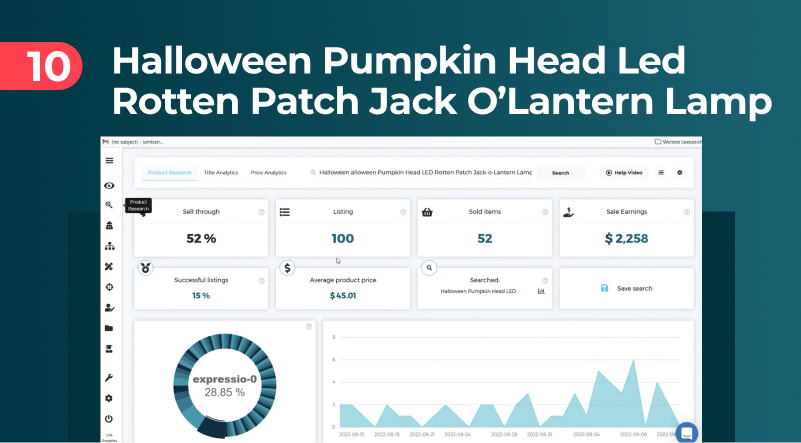Click the Save search button
801x443 pixels.
(627, 289)
